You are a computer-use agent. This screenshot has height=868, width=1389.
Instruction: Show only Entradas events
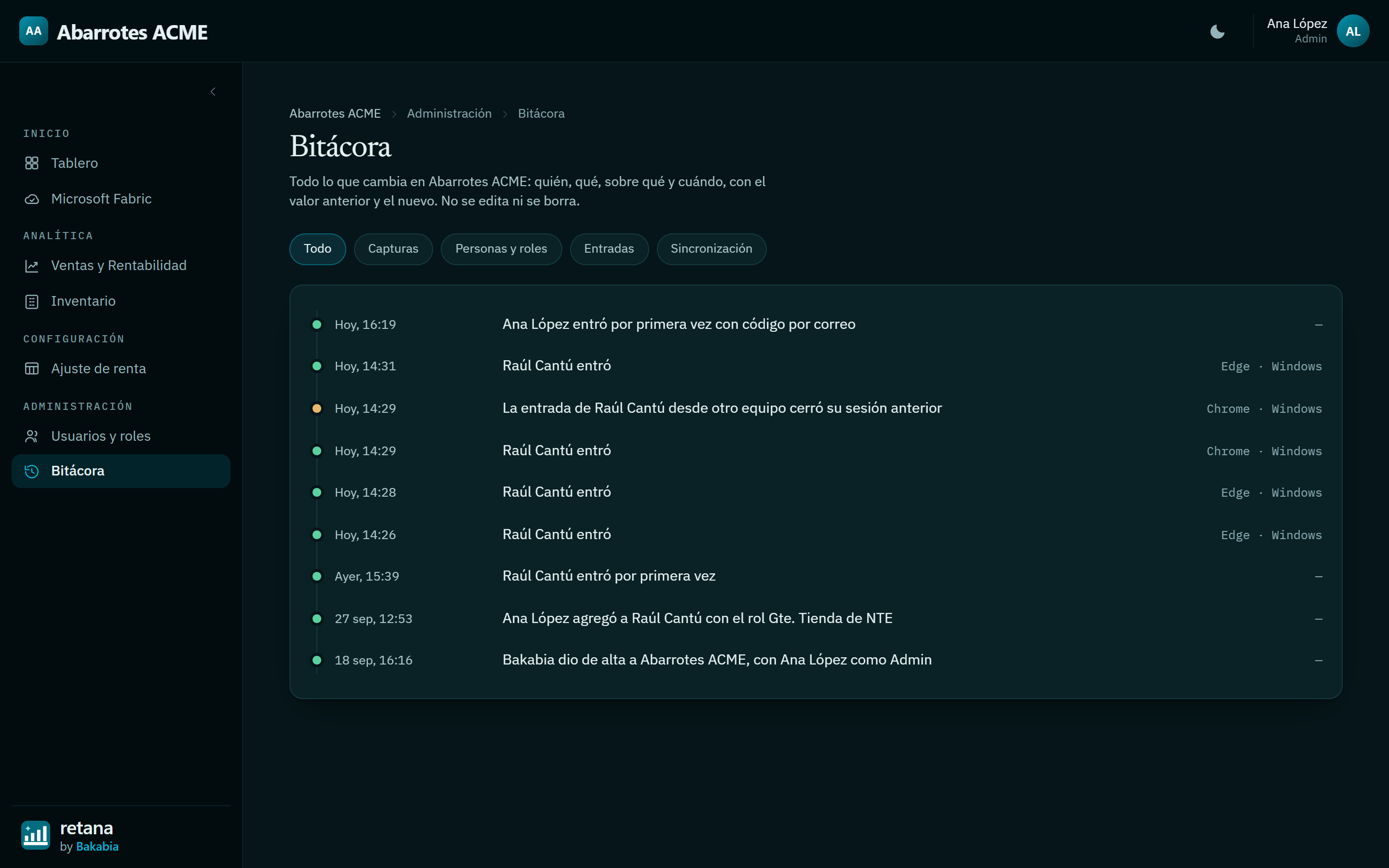coord(609,249)
